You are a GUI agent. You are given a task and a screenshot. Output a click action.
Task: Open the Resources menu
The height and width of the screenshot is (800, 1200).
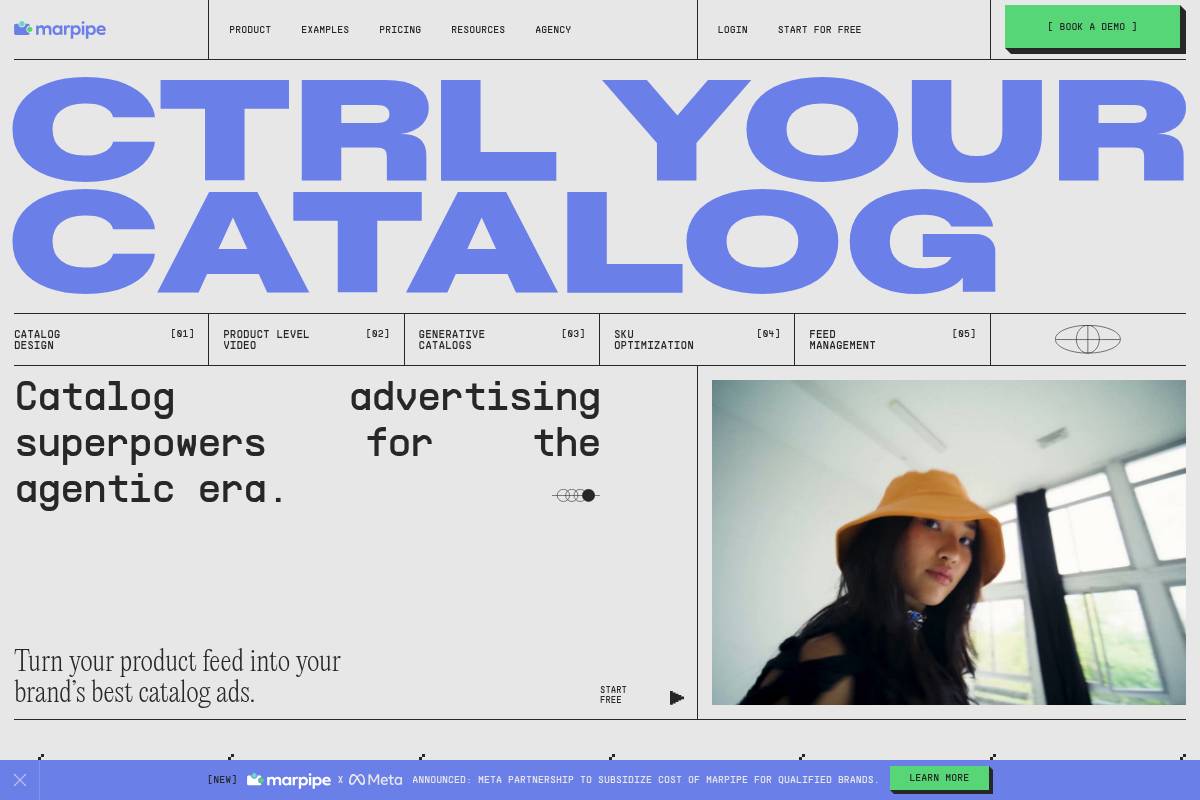(478, 30)
